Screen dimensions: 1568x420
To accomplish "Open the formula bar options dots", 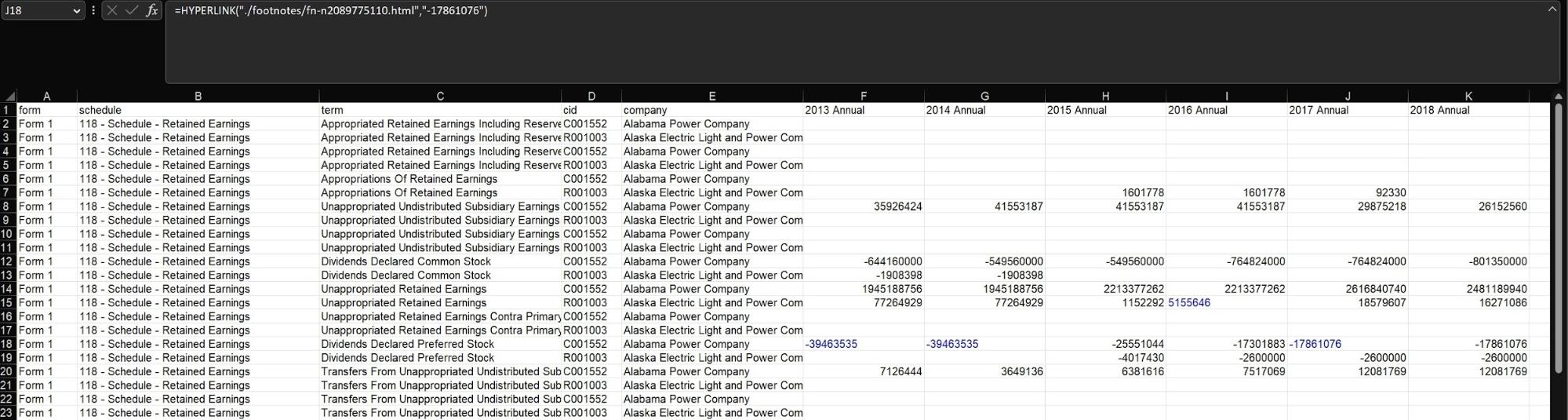I will pos(94,11).
